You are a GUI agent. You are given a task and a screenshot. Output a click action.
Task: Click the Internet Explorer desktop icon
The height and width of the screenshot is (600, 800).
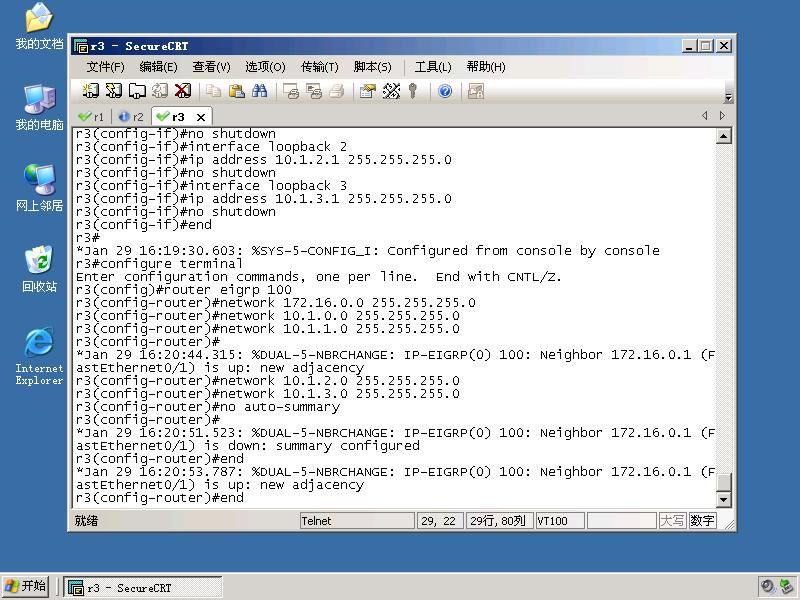pyautogui.click(x=39, y=356)
